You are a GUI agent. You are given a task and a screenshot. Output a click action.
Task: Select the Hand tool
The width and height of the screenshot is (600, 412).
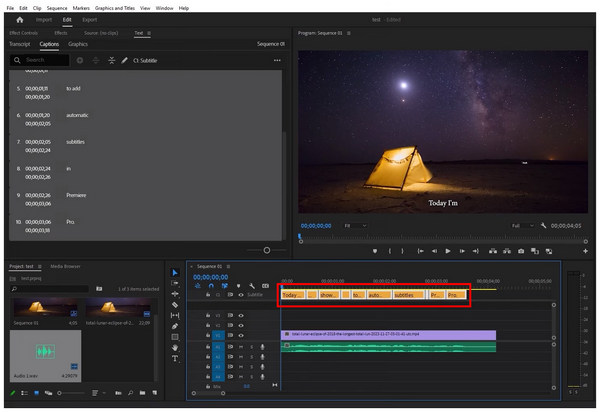pyautogui.click(x=175, y=347)
